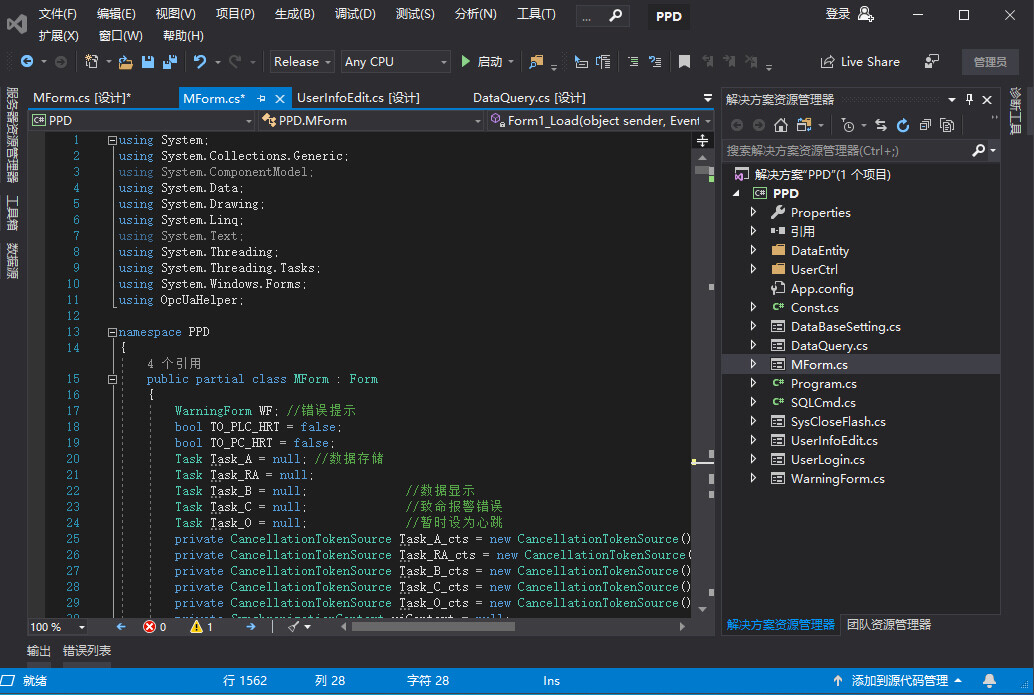Open the 调试(D) menu
Viewport: 1034px width, 695px height.
(355, 14)
